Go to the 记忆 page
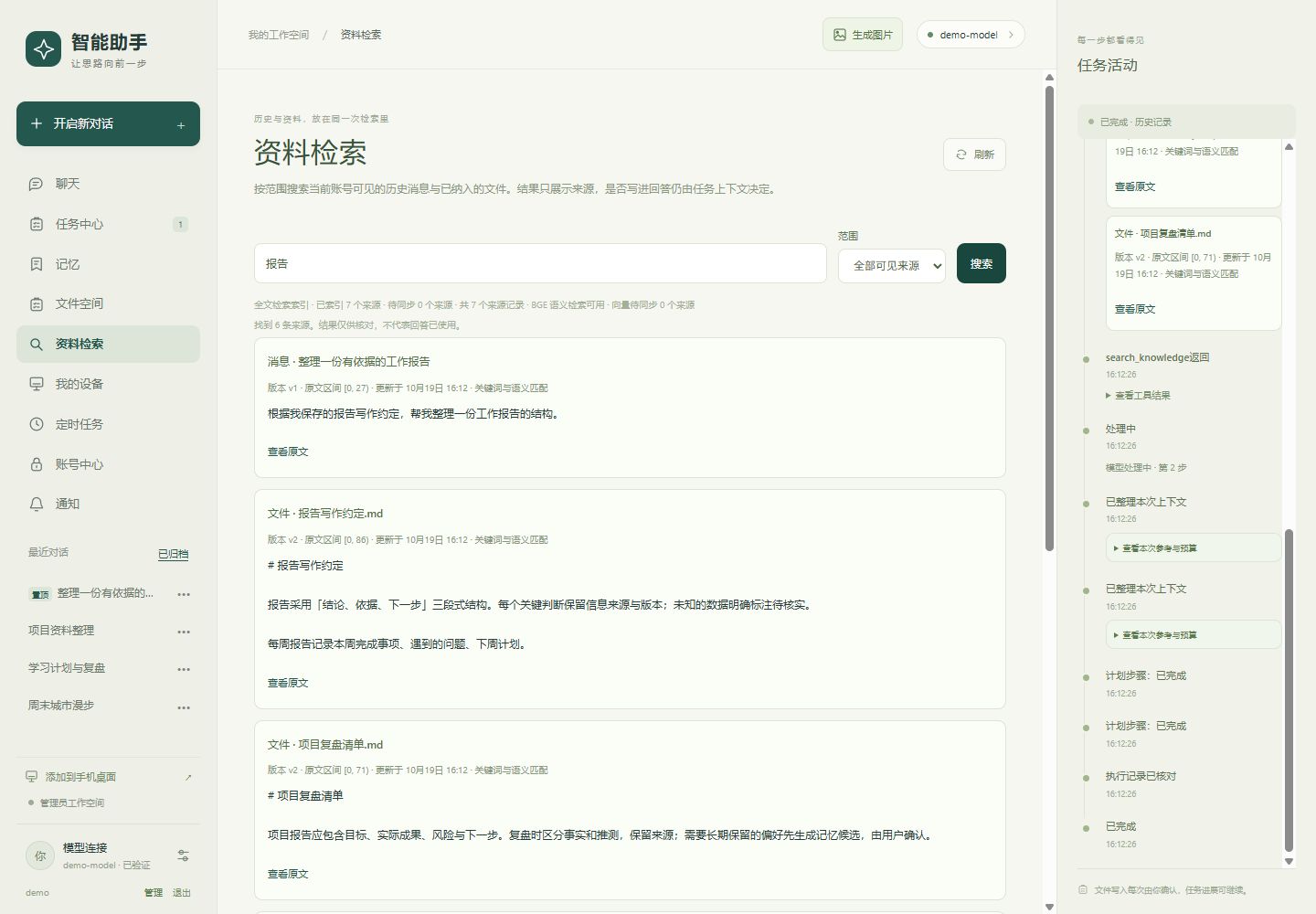 pyautogui.click(x=108, y=264)
